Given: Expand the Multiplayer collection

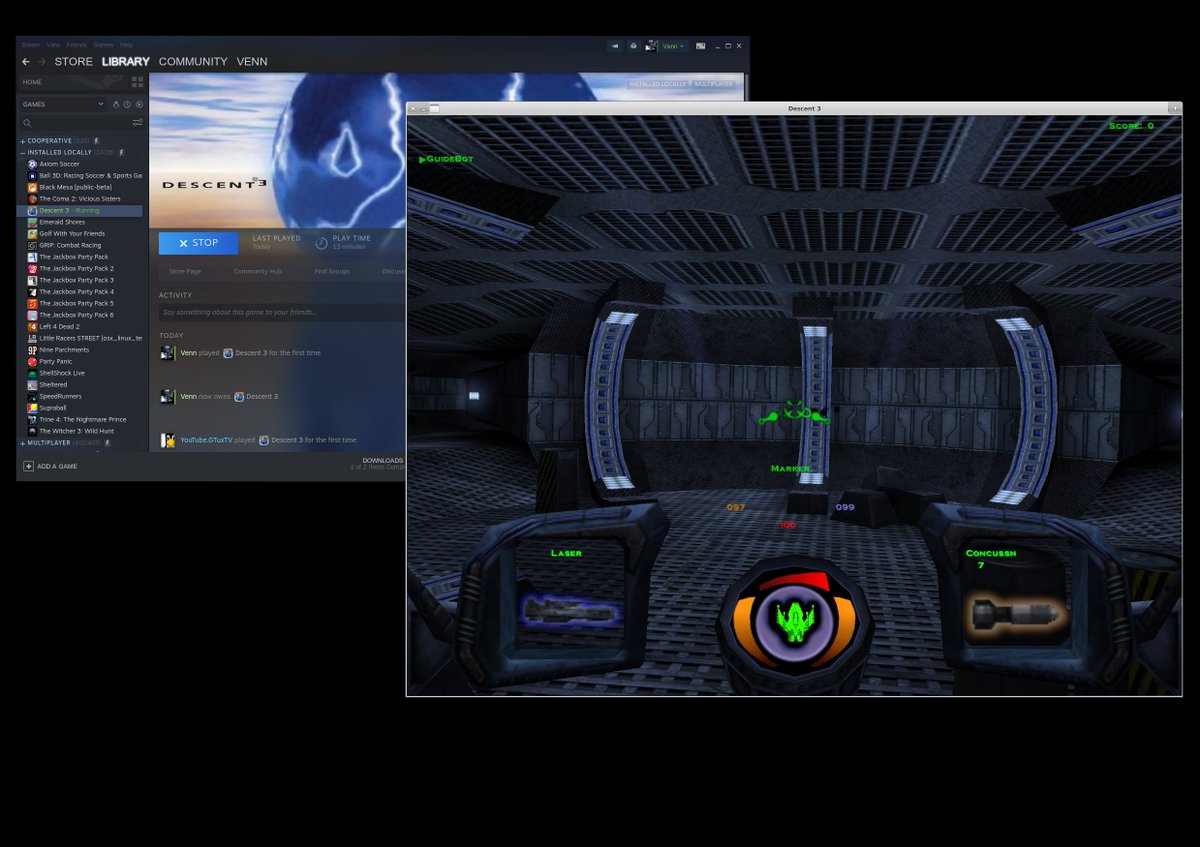Looking at the screenshot, I should [x=23, y=442].
